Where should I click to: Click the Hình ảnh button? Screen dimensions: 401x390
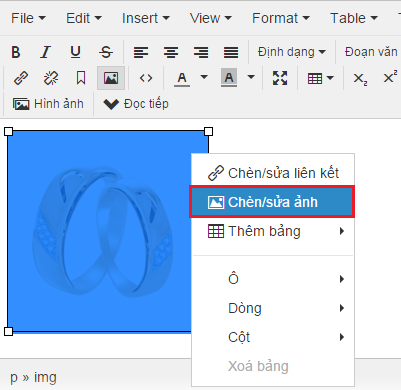tap(48, 104)
